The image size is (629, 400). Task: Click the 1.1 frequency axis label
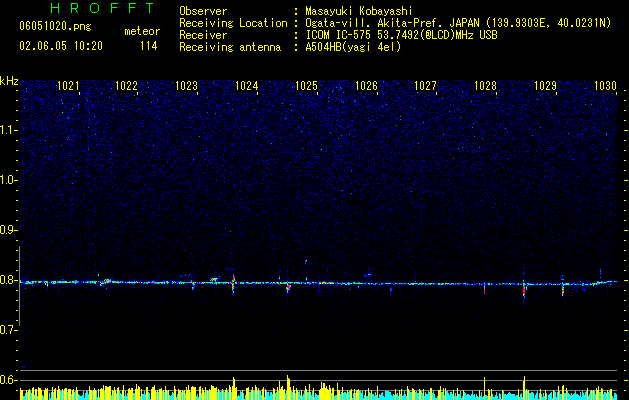[x=9, y=130]
